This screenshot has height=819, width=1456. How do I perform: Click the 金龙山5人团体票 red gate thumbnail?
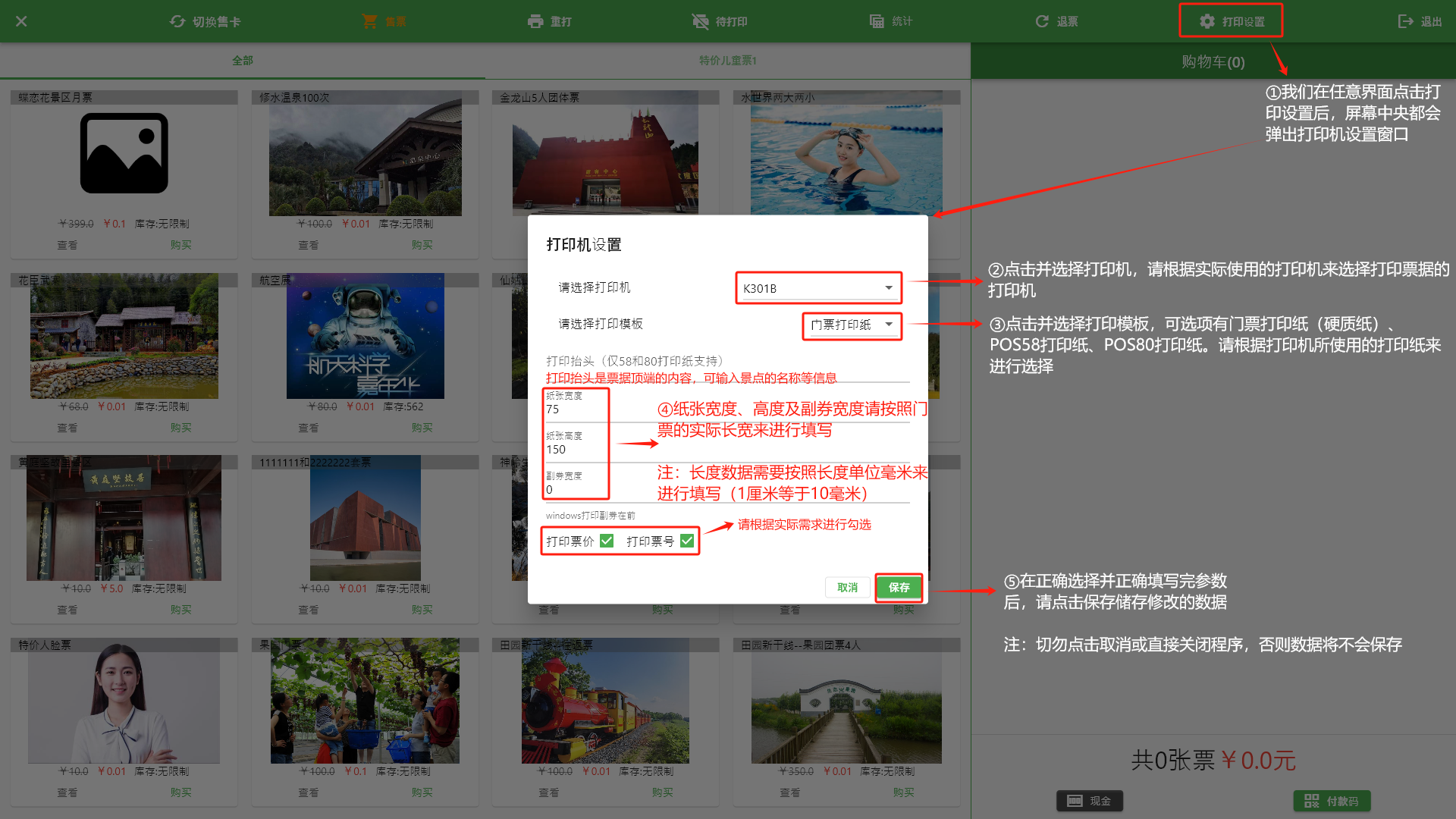pos(605,154)
